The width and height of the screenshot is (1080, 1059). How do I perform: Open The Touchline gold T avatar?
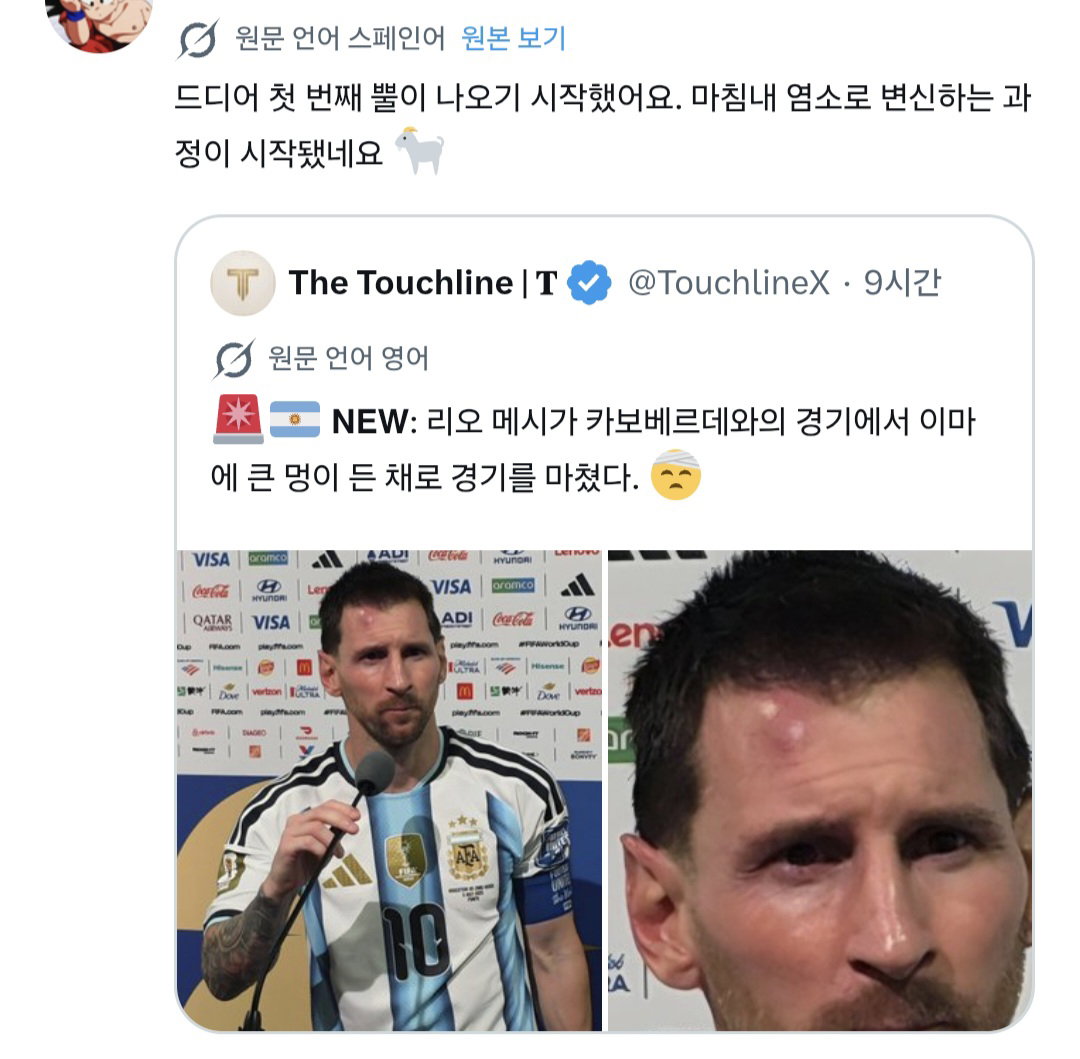[242, 283]
